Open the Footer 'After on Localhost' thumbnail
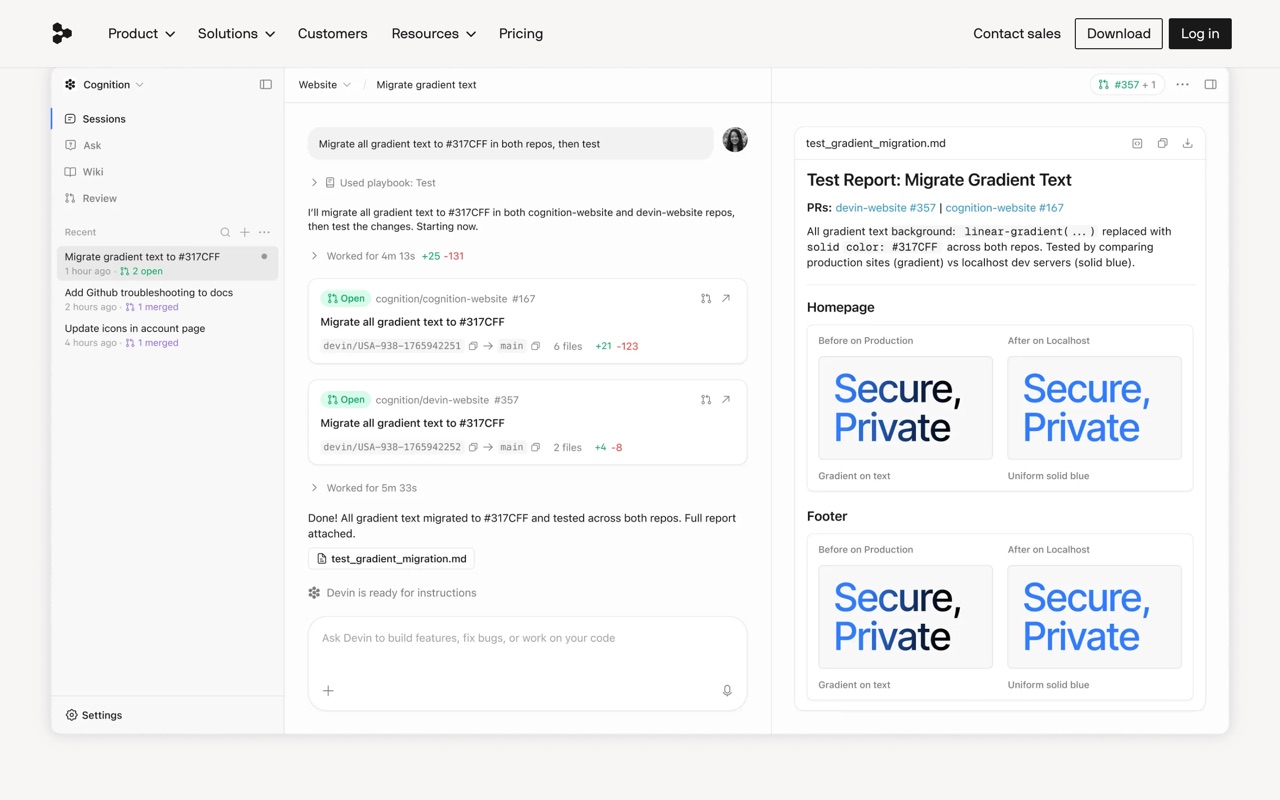The height and width of the screenshot is (800, 1280). [1094, 617]
